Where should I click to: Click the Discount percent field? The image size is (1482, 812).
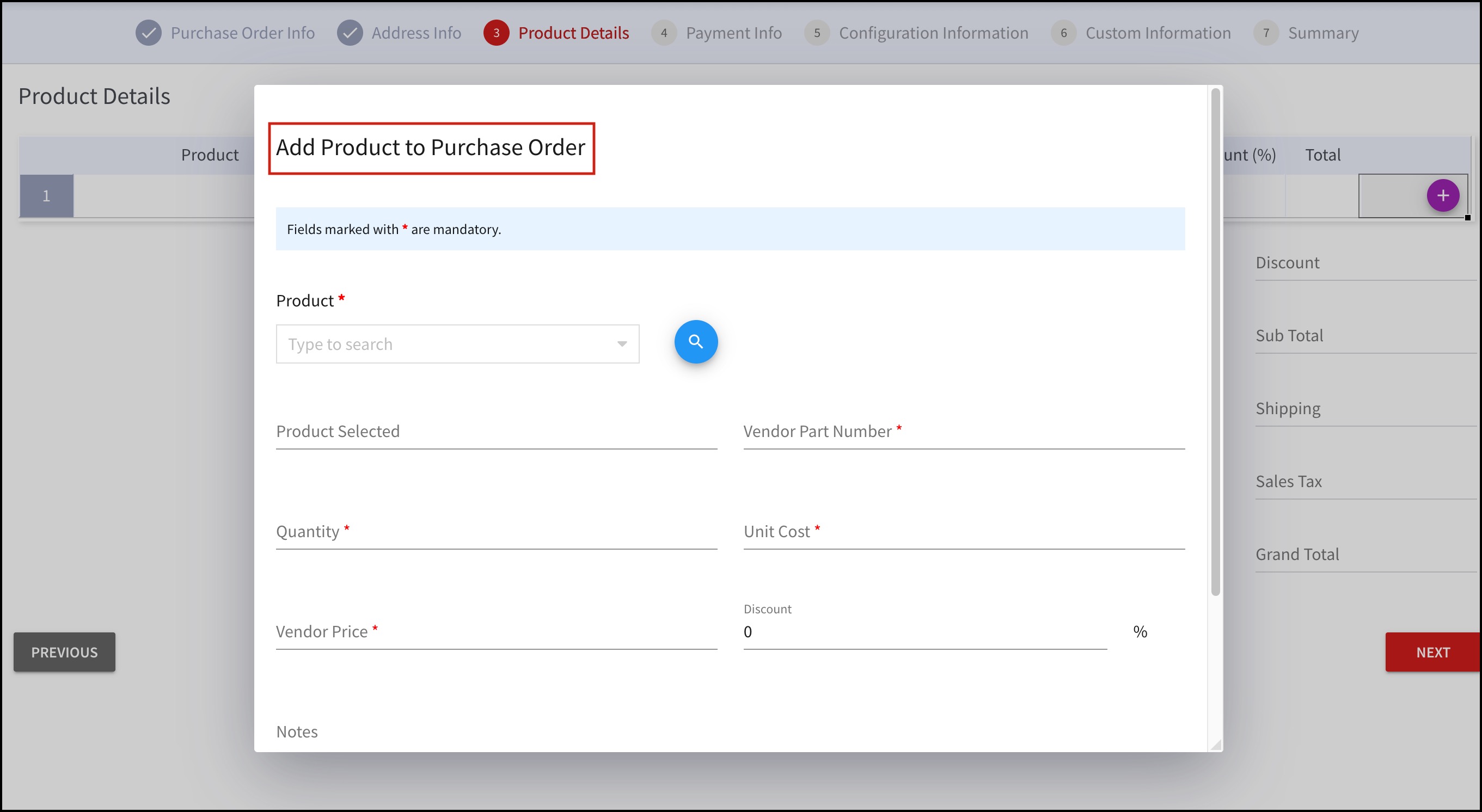click(924, 631)
